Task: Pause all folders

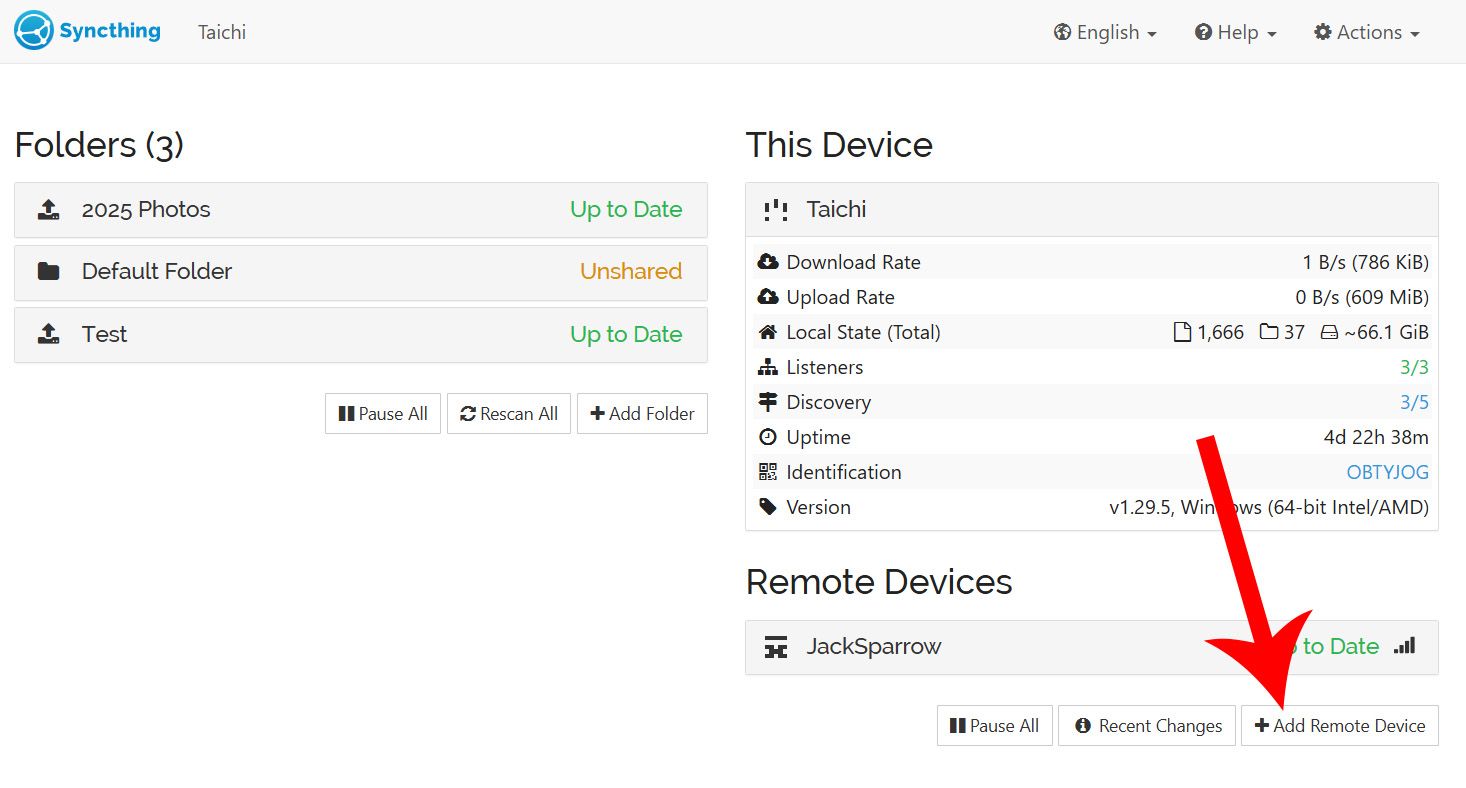Action: click(x=383, y=414)
